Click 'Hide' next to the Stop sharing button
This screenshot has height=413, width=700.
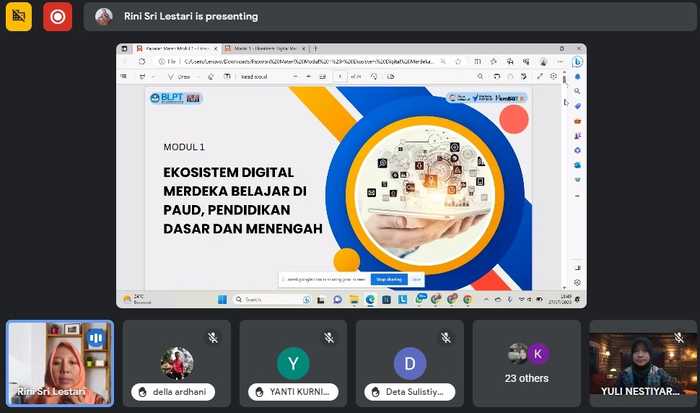[x=417, y=280]
